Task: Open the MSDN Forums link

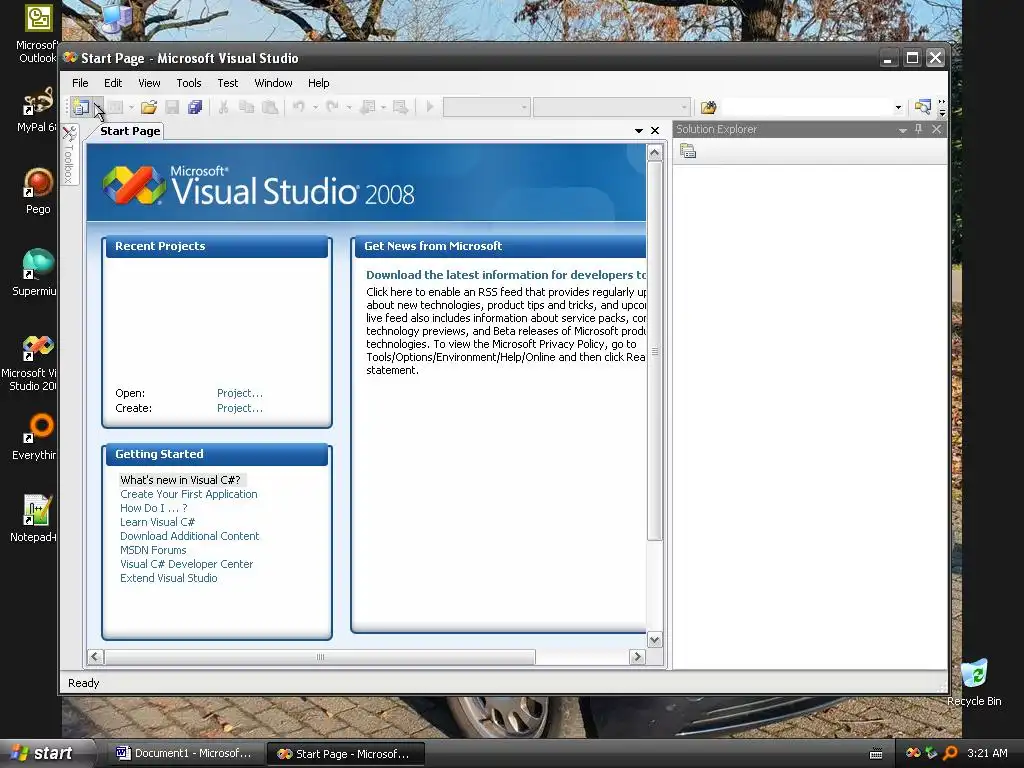Action: (153, 551)
